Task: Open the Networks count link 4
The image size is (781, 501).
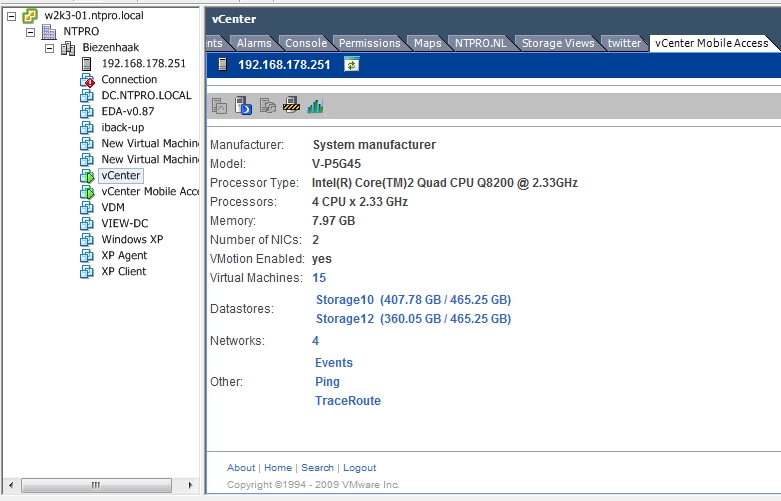Action: pyautogui.click(x=315, y=341)
